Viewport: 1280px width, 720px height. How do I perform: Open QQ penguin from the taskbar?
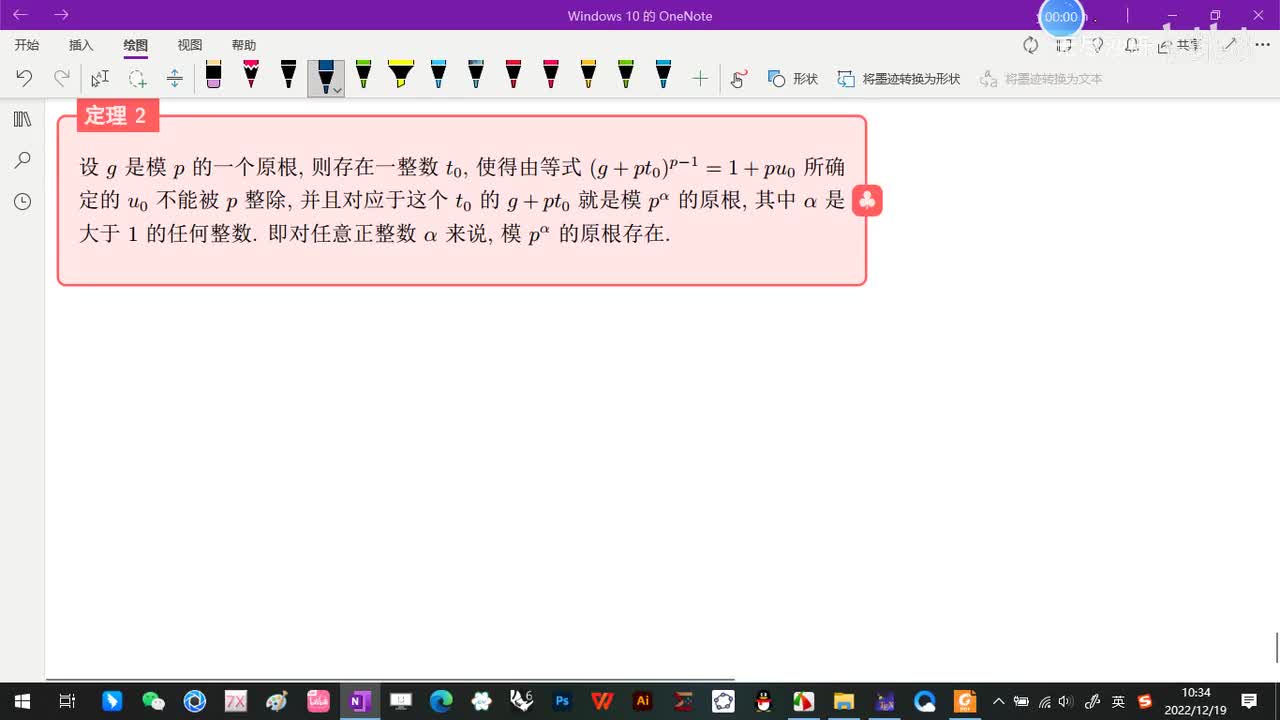pos(763,701)
